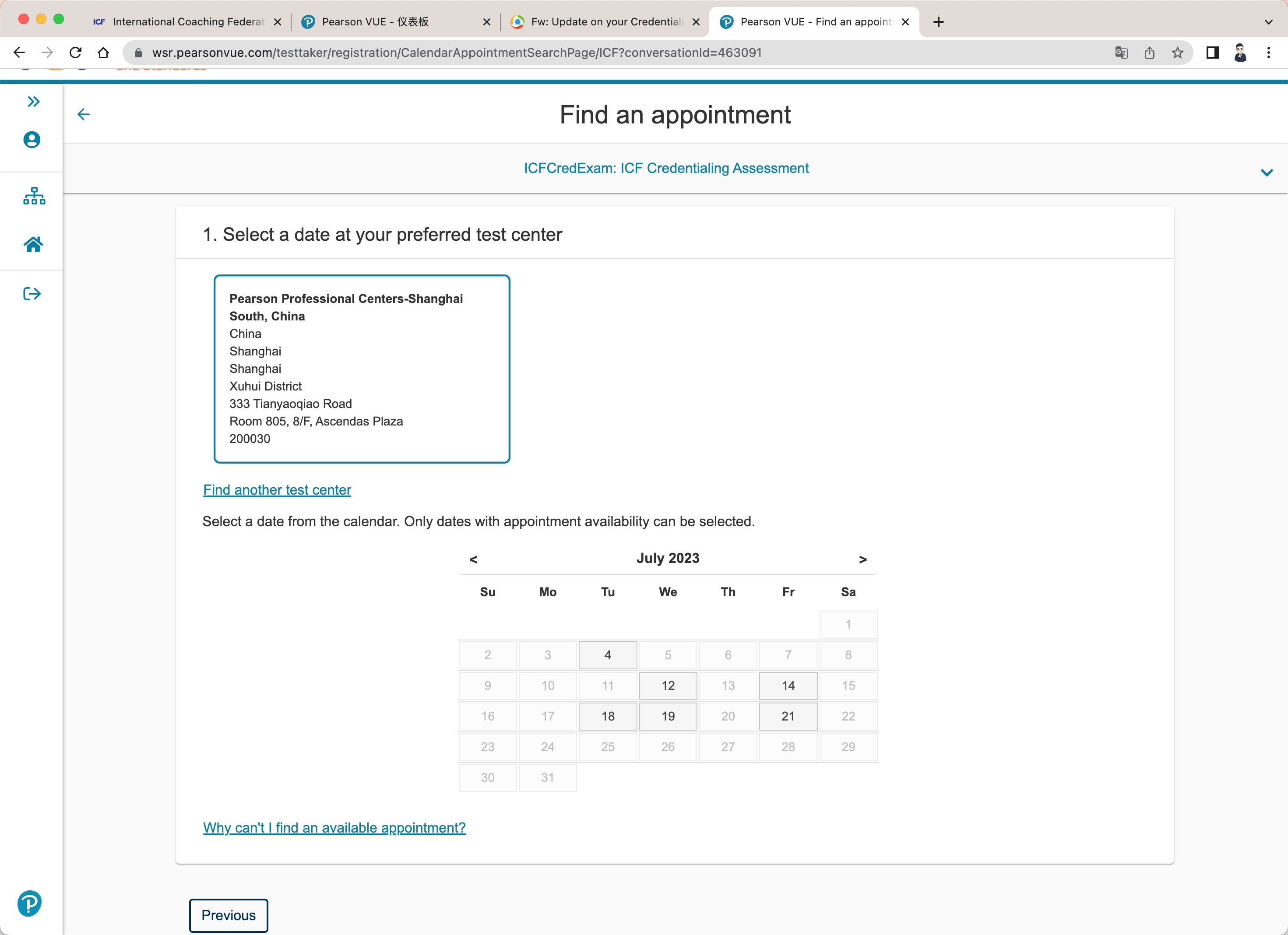Open the Google Translate icon in address bar
This screenshot has height=935, width=1288.
coord(1121,53)
